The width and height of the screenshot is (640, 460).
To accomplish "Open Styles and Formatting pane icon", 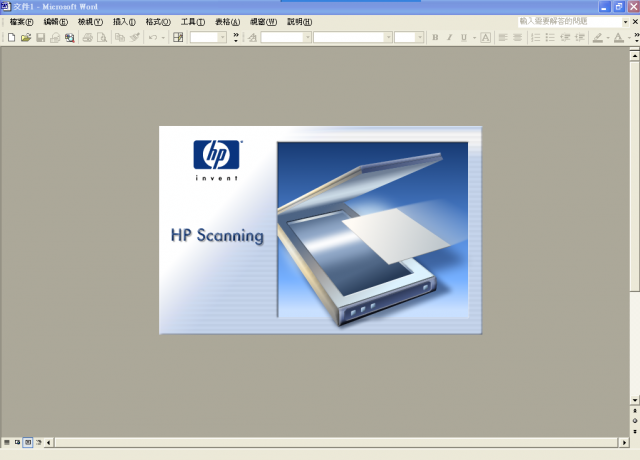I will [x=252, y=38].
